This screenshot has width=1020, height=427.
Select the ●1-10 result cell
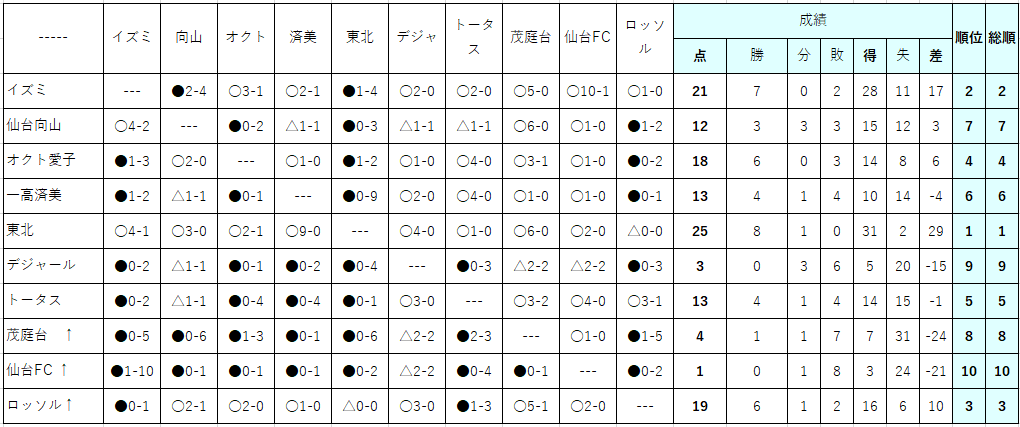pyautogui.click(x=132, y=372)
